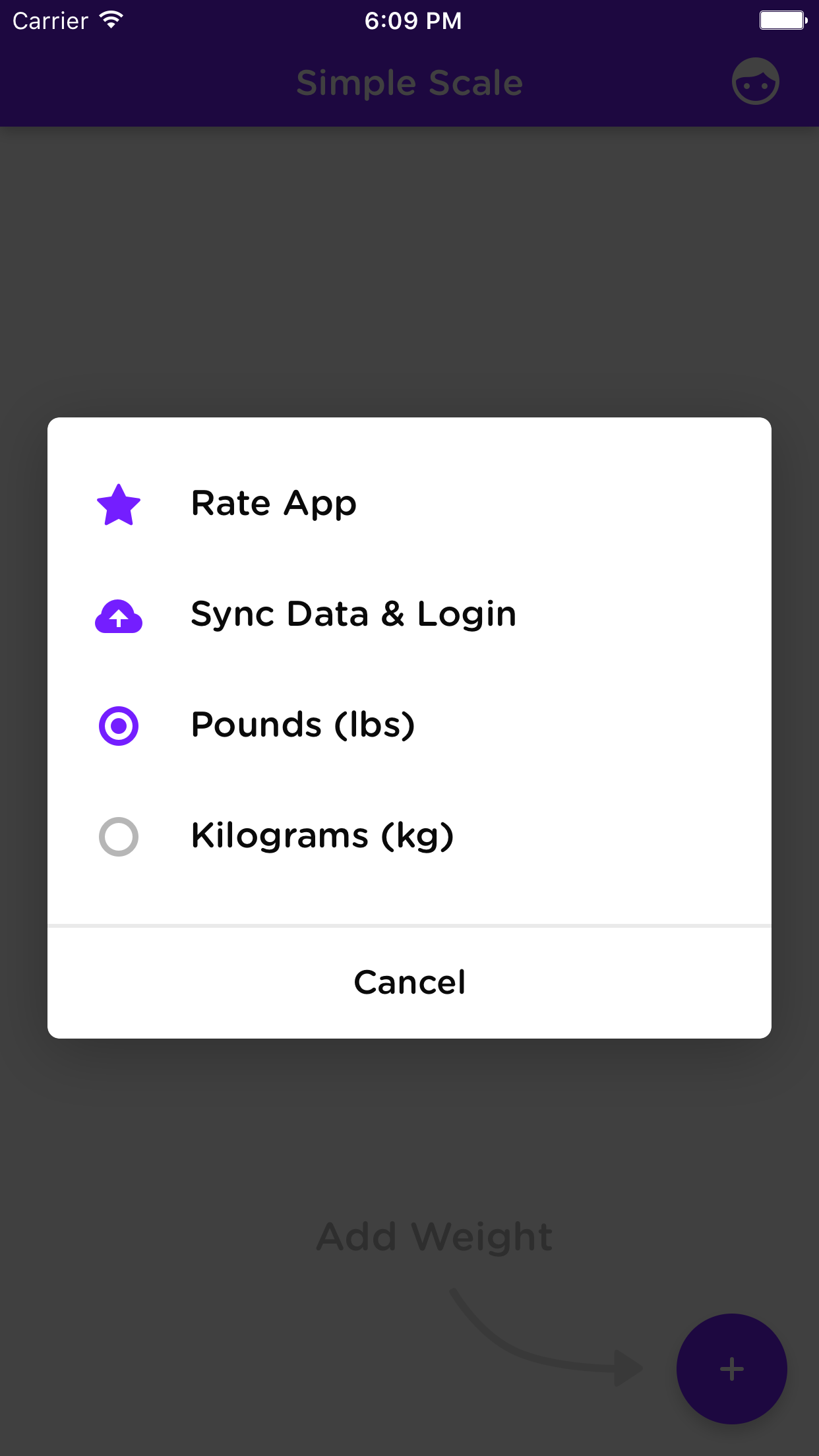
Task: Click the Wi-Fi indicator in status bar
Action: click(x=111, y=18)
